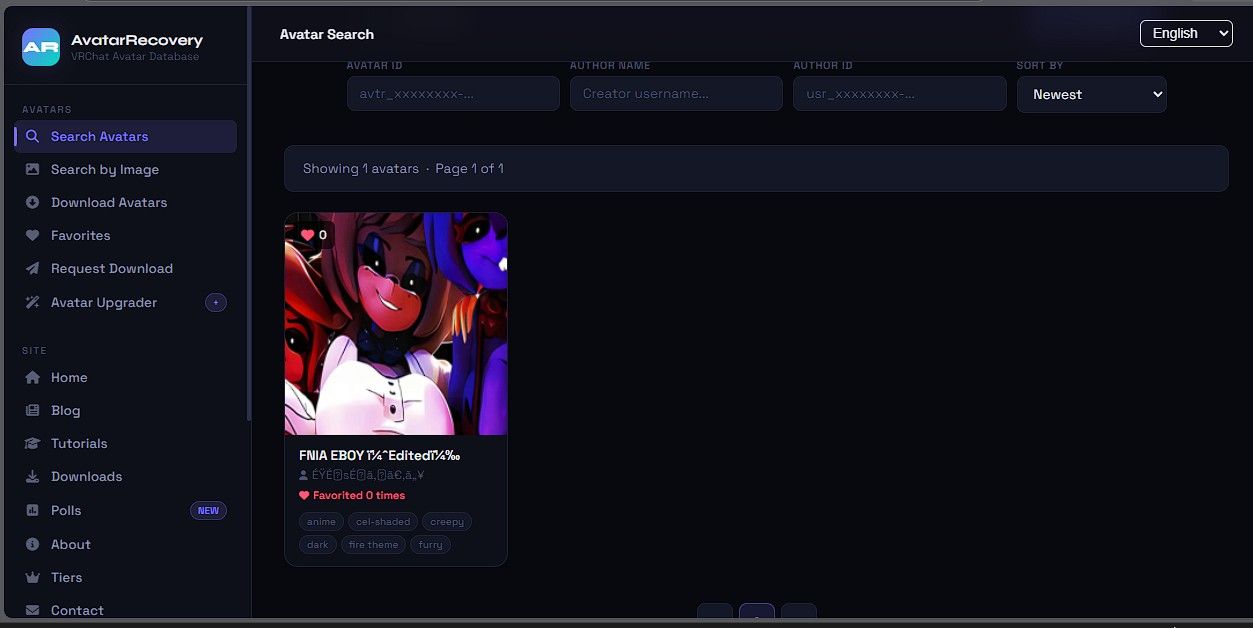The image size is (1253, 628).
Task: Open the Sort By Newest dropdown
Action: pyautogui.click(x=1091, y=94)
